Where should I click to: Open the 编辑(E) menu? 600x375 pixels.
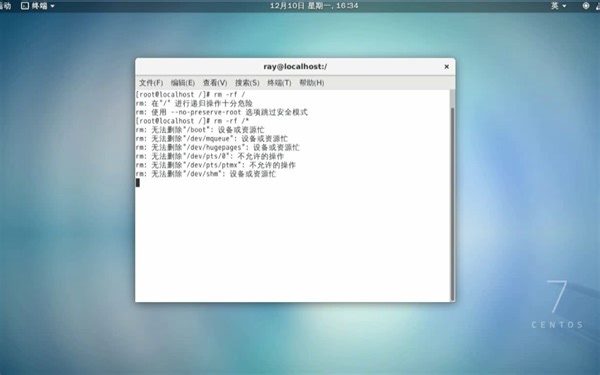[x=183, y=83]
